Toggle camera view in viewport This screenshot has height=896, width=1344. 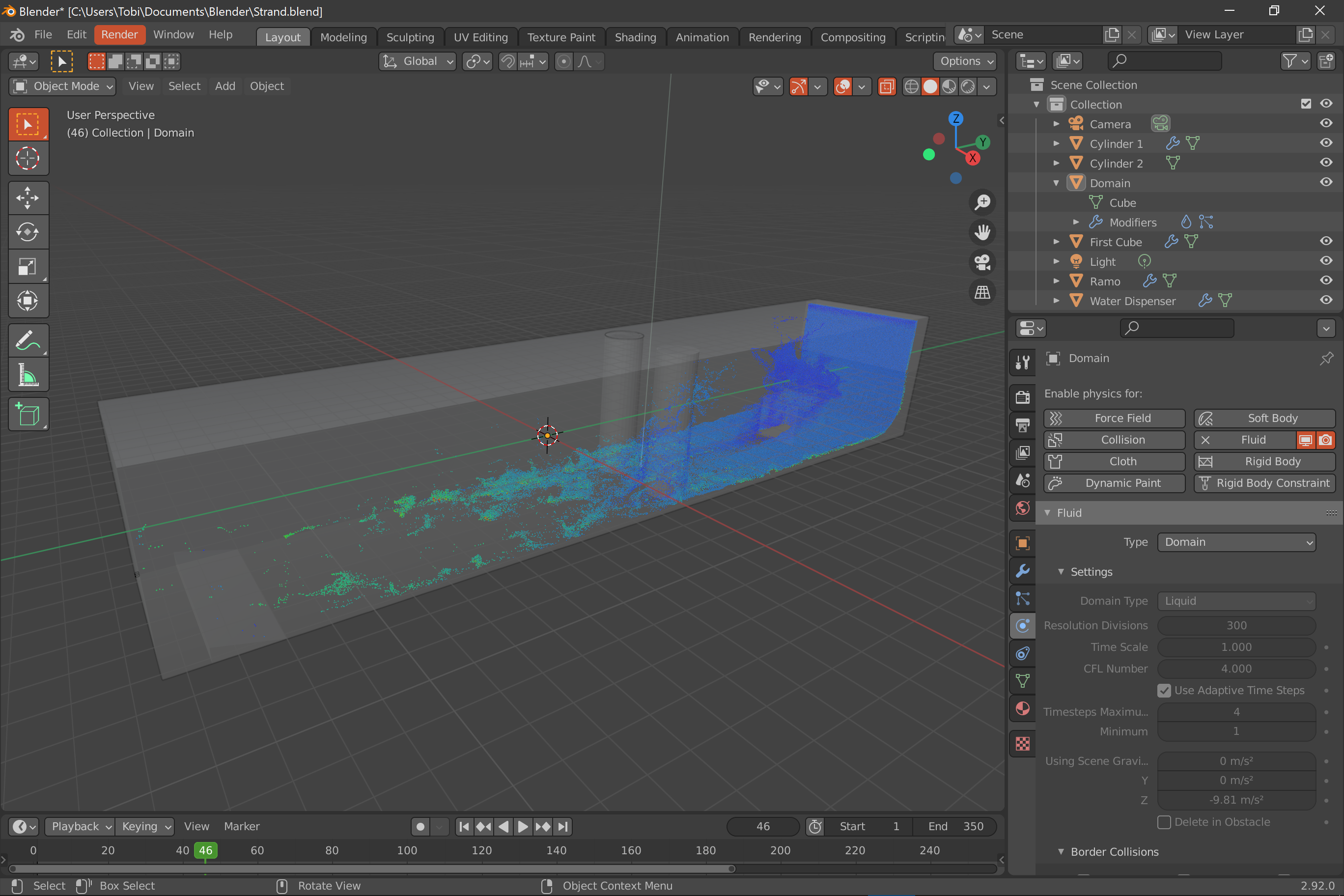(x=982, y=262)
